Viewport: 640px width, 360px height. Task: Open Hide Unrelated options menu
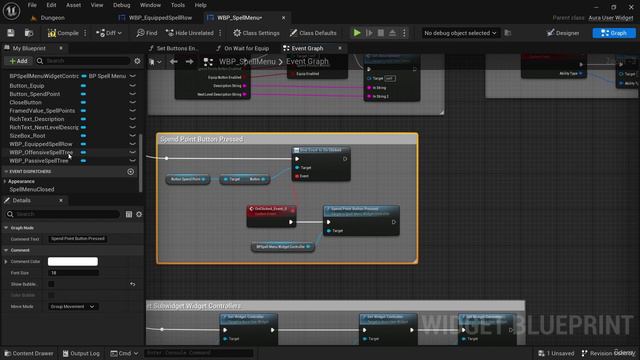[220, 33]
